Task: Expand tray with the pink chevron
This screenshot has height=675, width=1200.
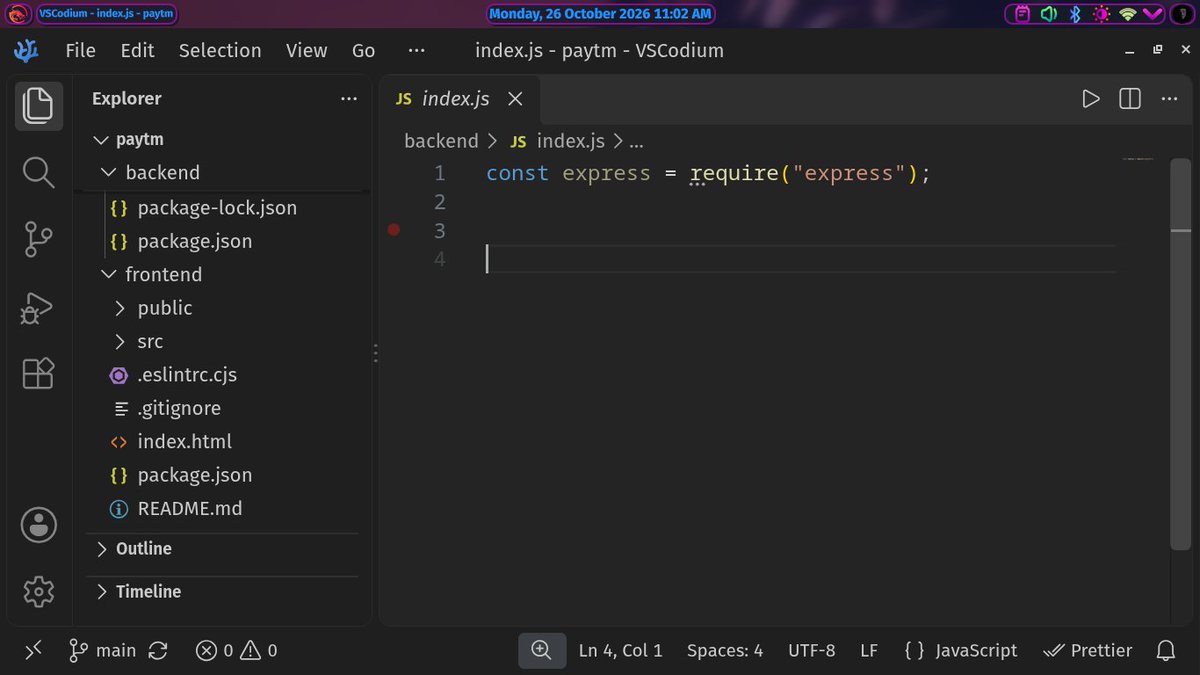Action: (1151, 14)
